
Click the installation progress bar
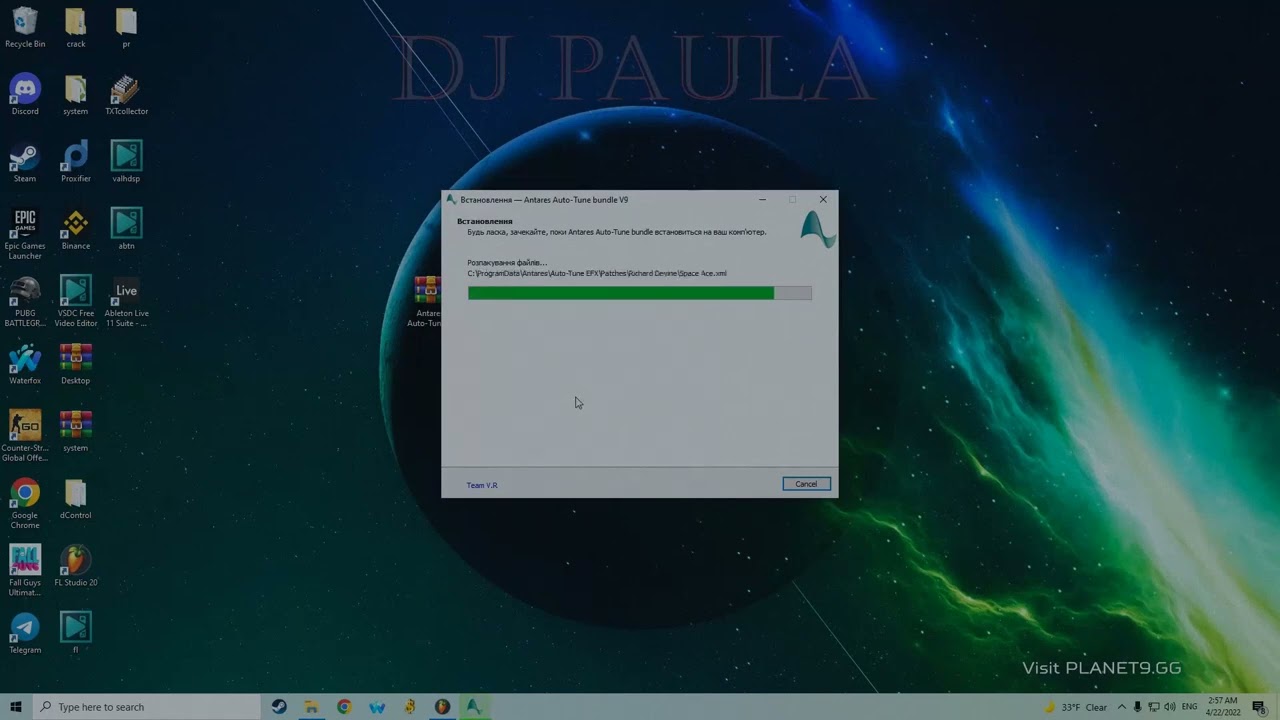[640, 293]
